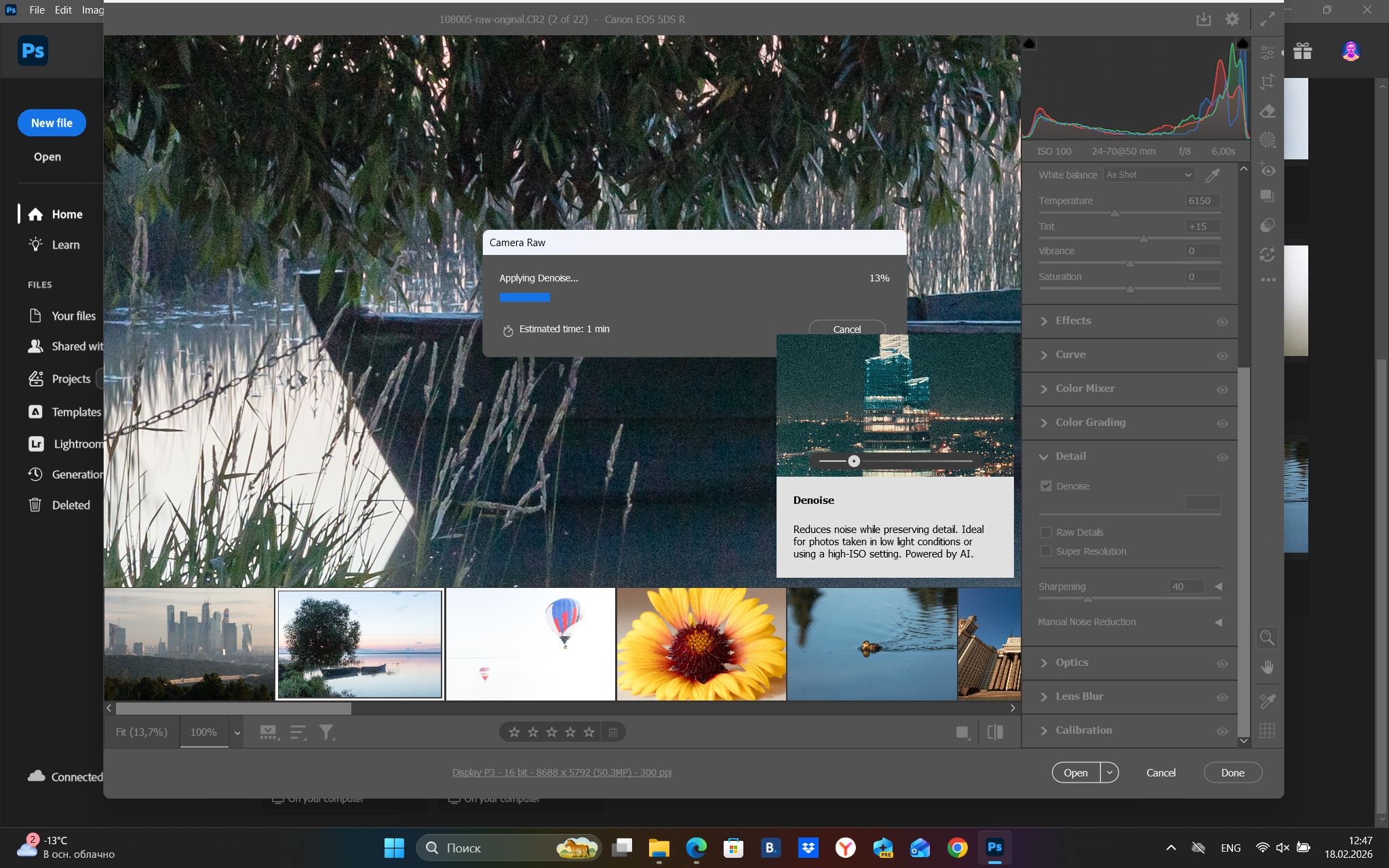Enable the Super Resolution checkbox

point(1046,551)
